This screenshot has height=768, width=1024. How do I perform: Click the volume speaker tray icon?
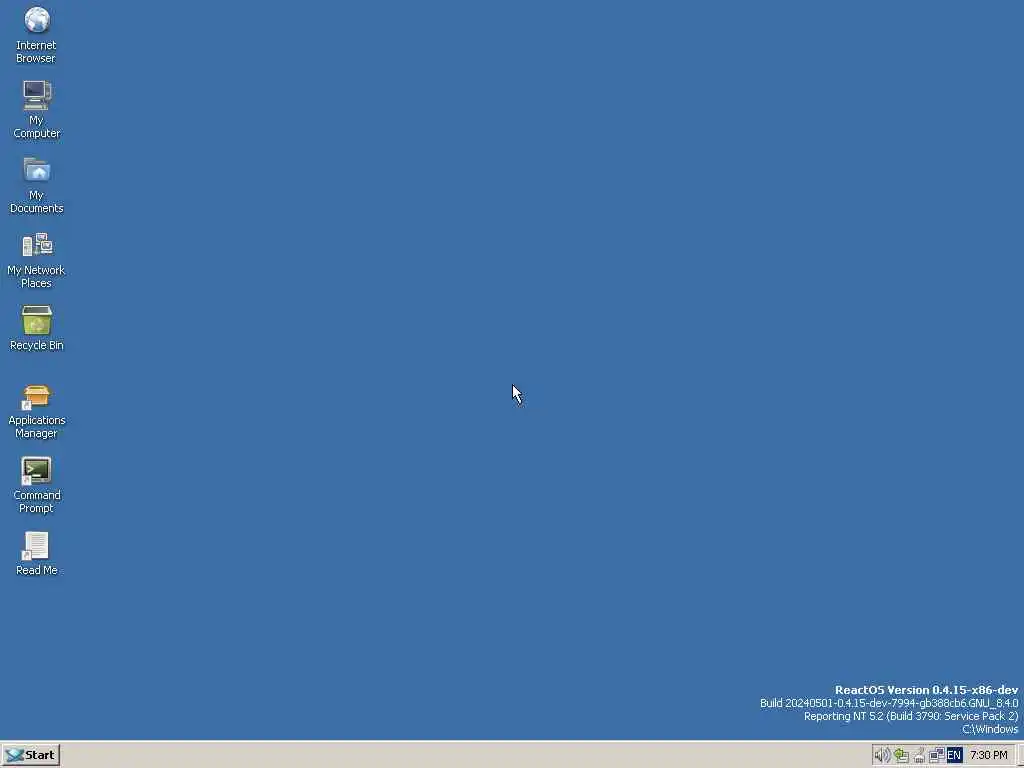pos(882,755)
